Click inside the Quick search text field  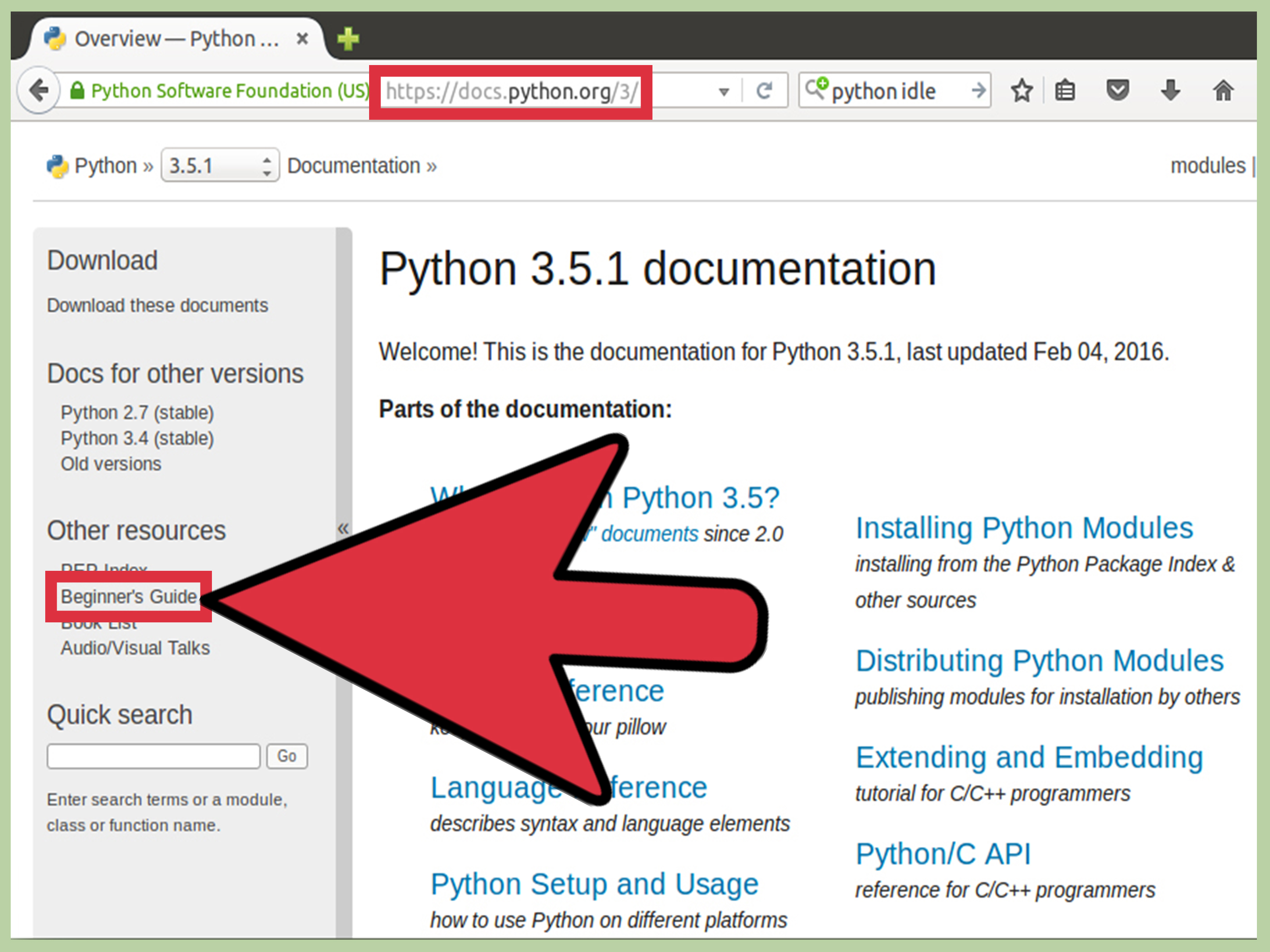coord(153,756)
